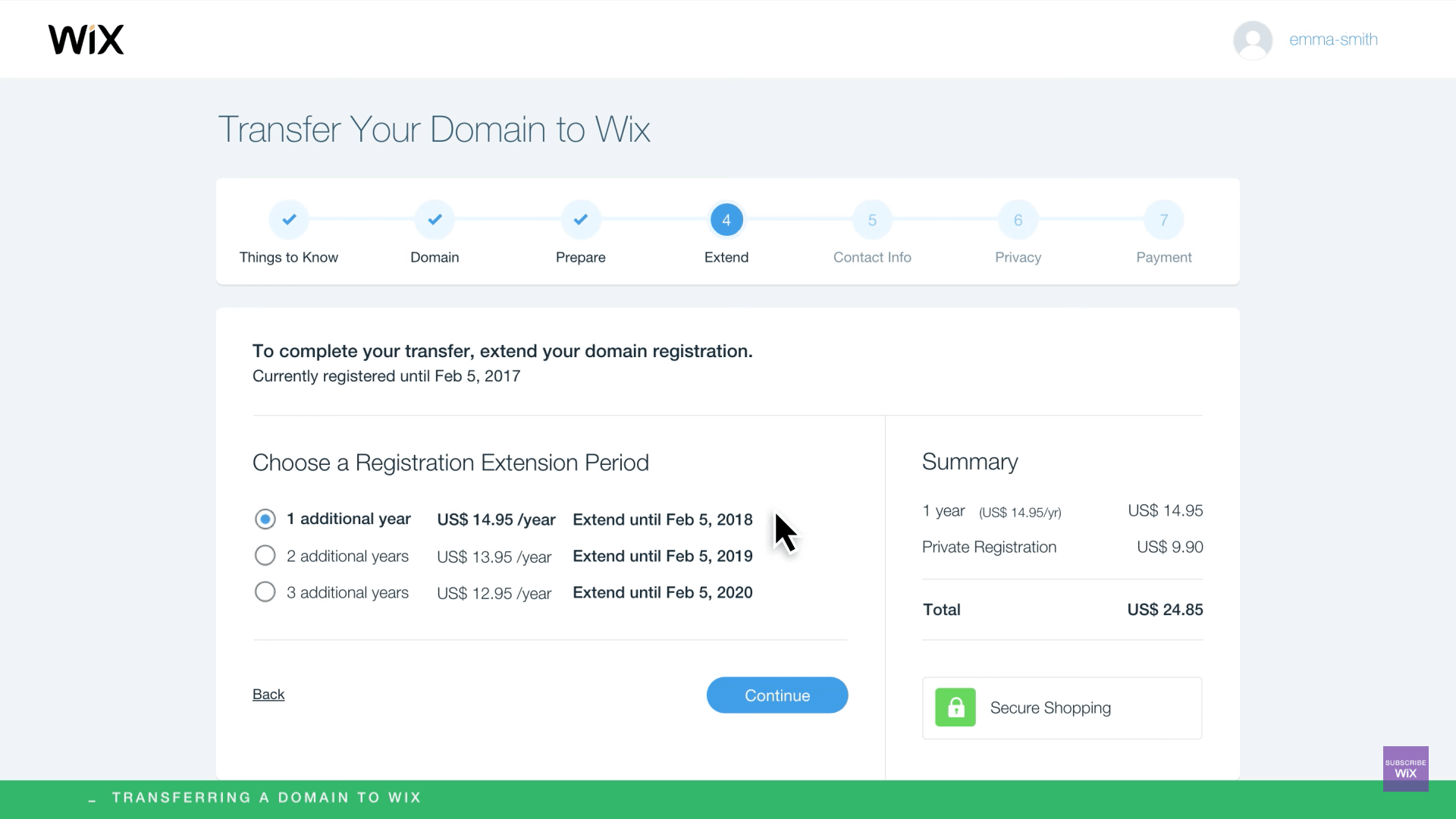Click the 'Transferring a Domain to Wix' banner text
The height and width of the screenshot is (819, 1456).
point(266,798)
